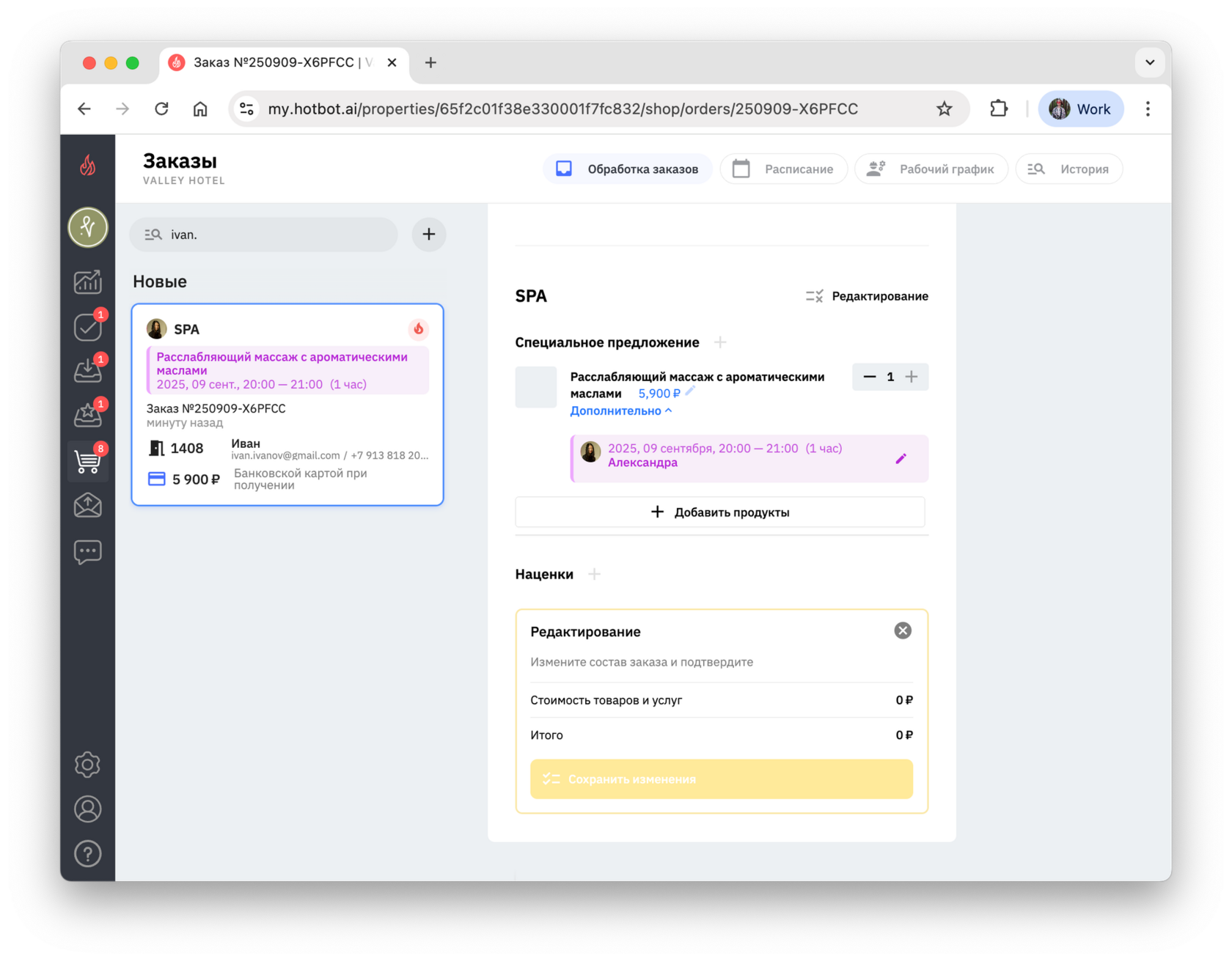
Task: Click guest email ivan.ivanov@gmail.com
Action: pyautogui.click(x=285, y=455)
